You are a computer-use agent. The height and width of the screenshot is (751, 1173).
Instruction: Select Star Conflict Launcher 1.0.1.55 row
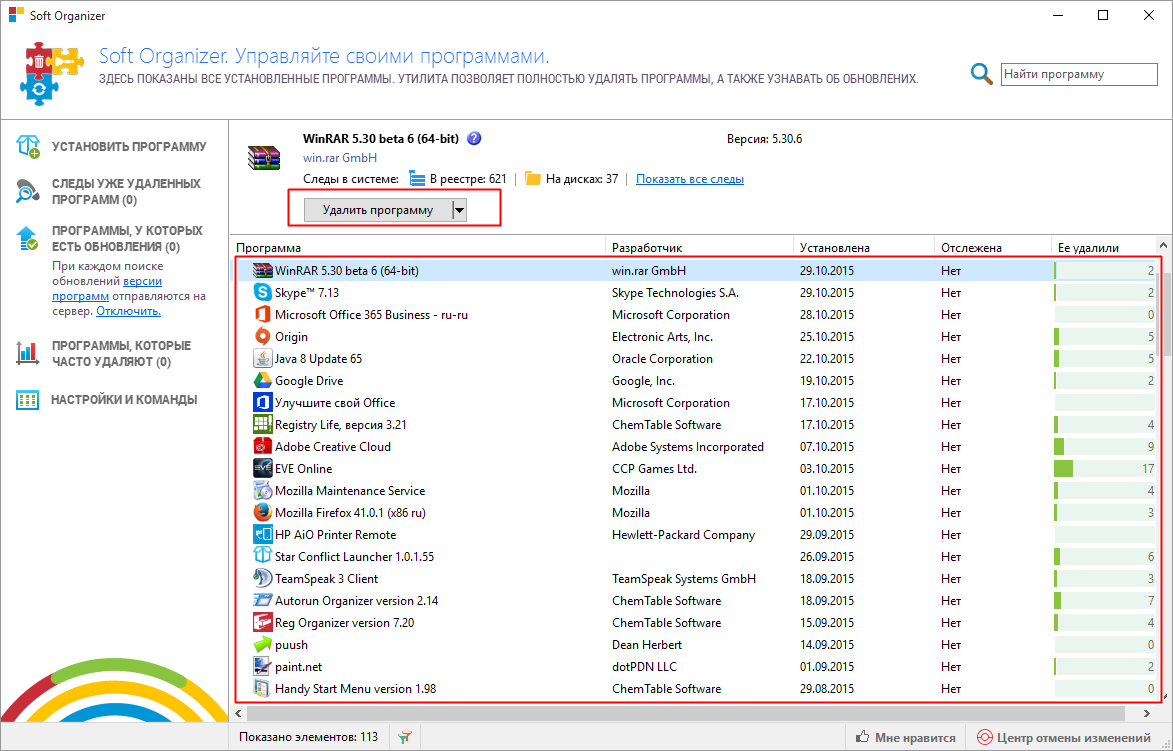click(696, 557)
